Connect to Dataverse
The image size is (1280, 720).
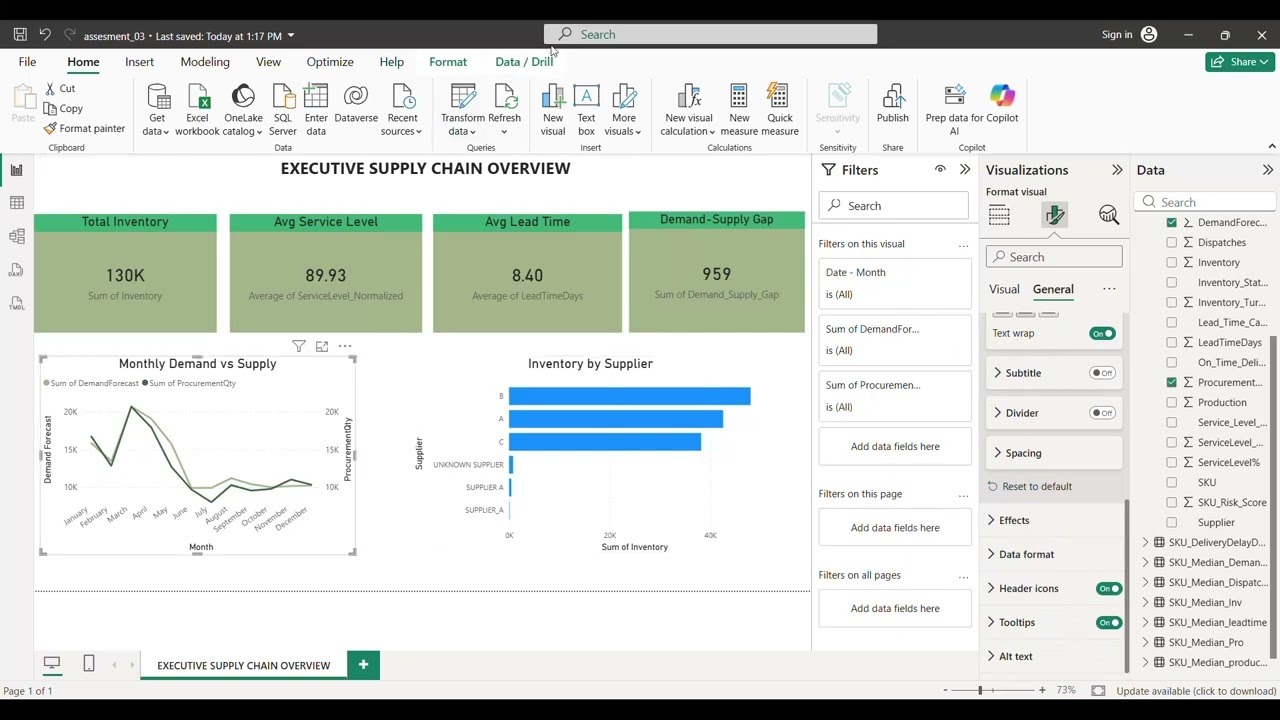point(356,104)
